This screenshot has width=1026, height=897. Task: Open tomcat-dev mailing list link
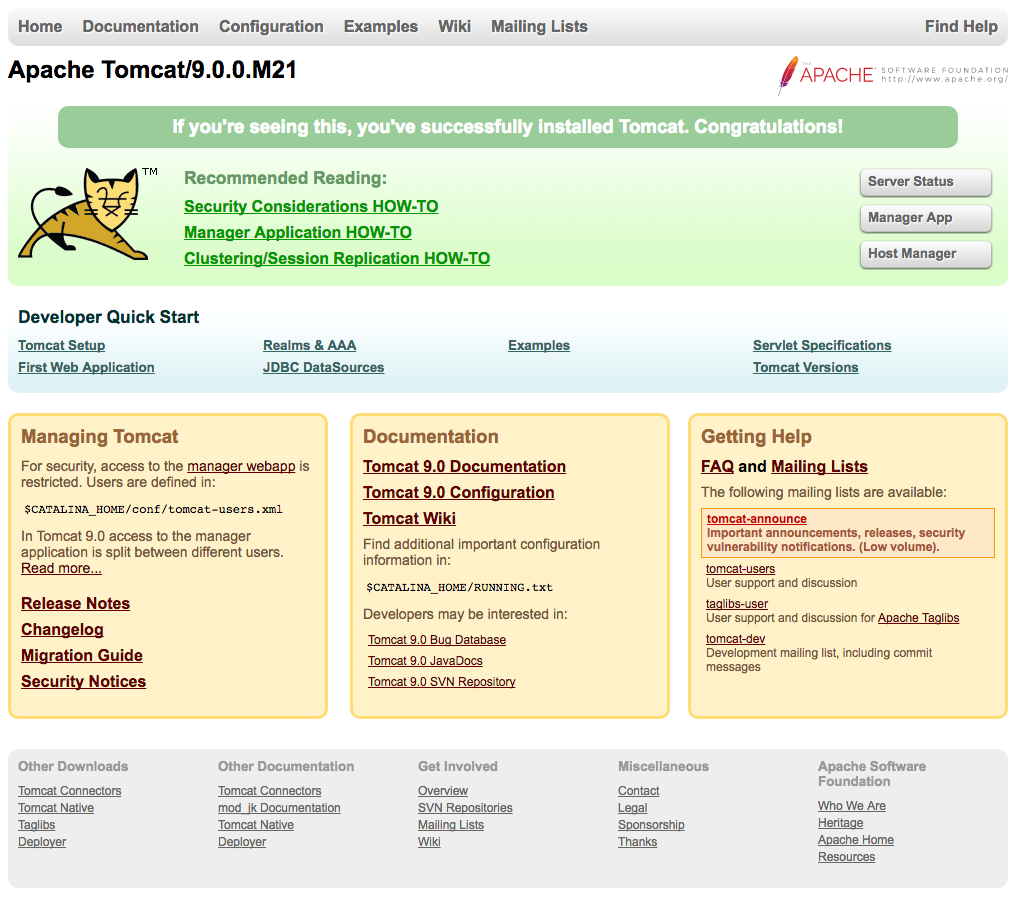tap(735, 639)
